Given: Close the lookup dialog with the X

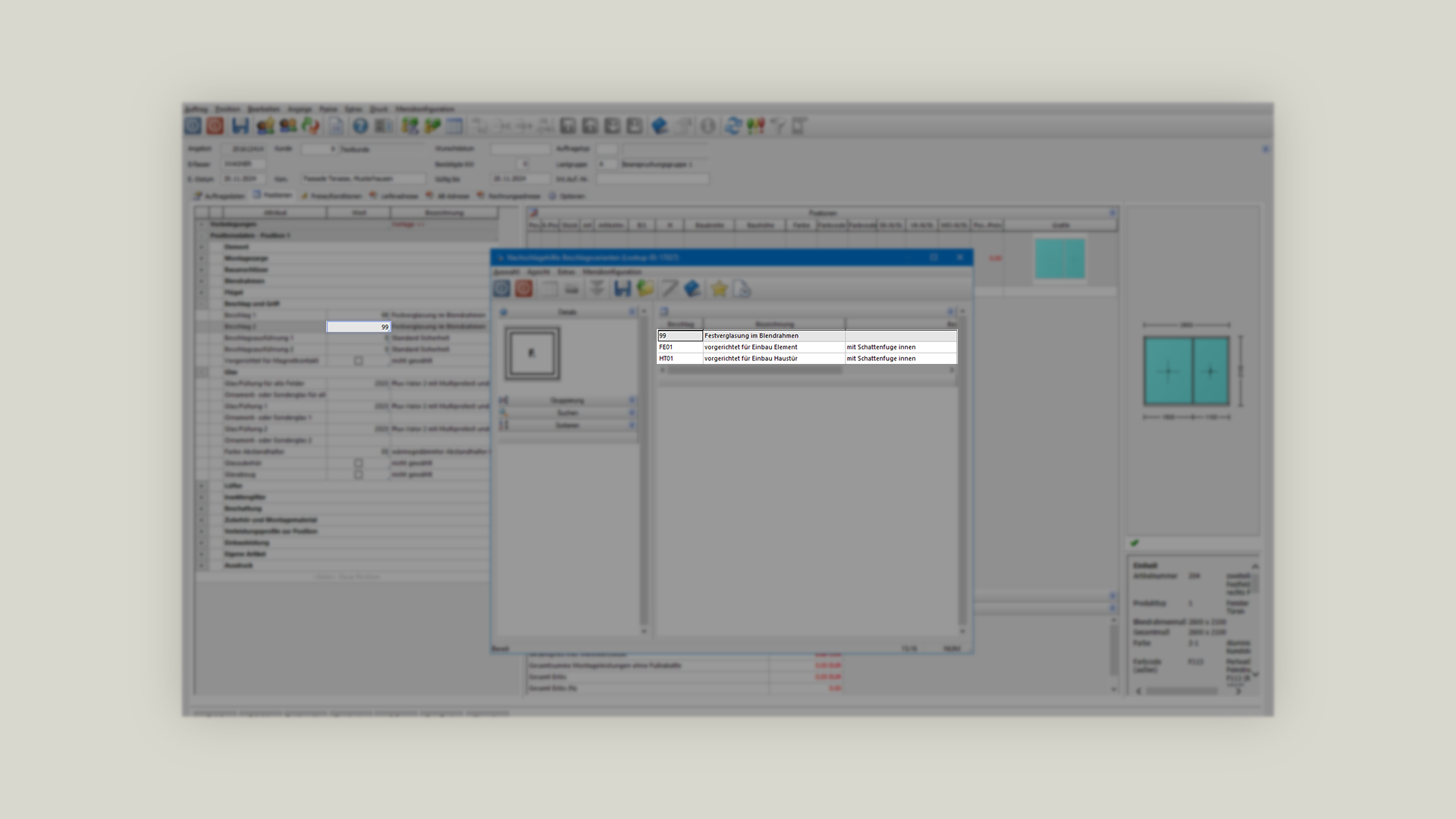Looking at the screenshot, I should pos(960,257).
